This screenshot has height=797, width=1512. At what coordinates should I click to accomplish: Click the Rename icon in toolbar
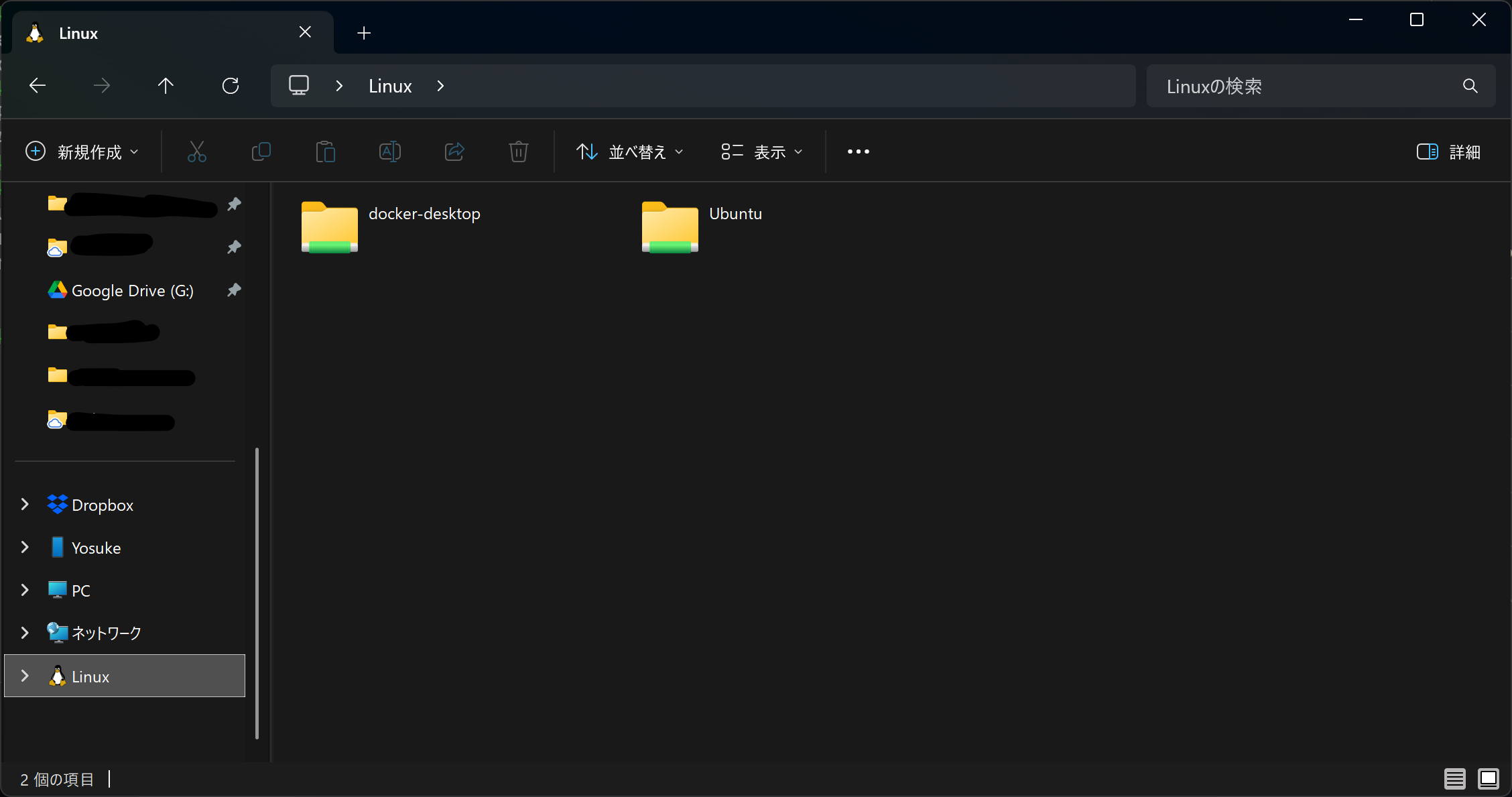[x=389, y=151]
